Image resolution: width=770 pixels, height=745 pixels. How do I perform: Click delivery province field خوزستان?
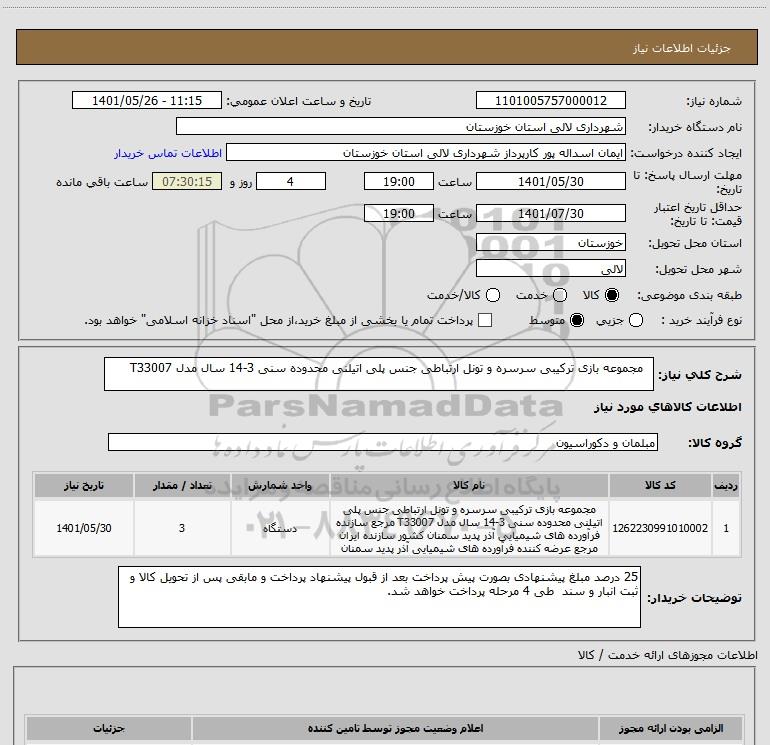(x=550, y=242)
